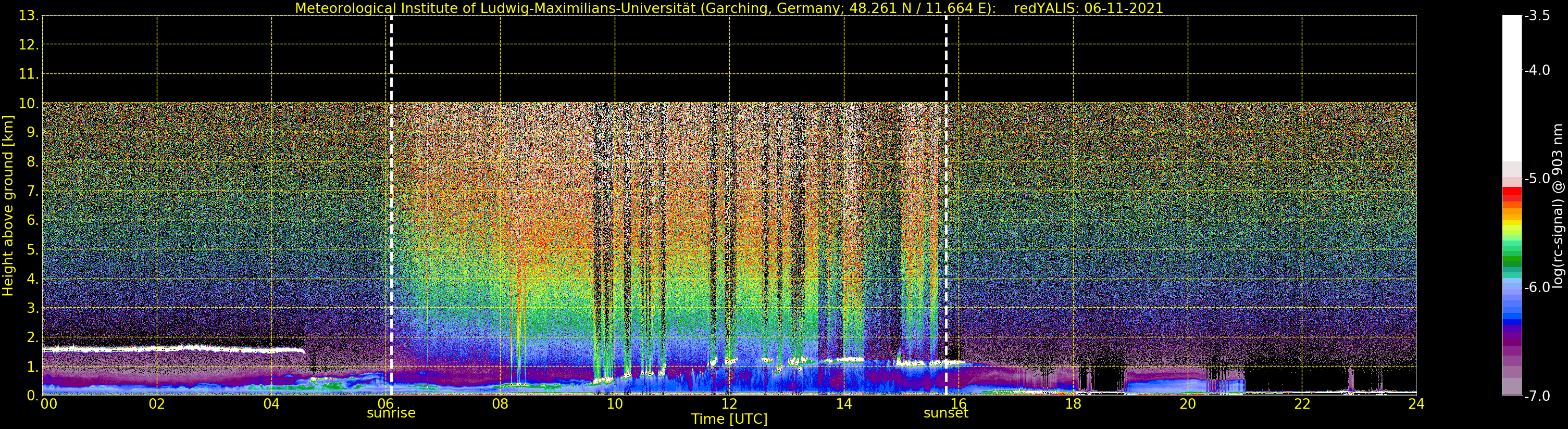Click the white section of the colorbar
The image size is (1568, 429).
tap(1511, 85)
